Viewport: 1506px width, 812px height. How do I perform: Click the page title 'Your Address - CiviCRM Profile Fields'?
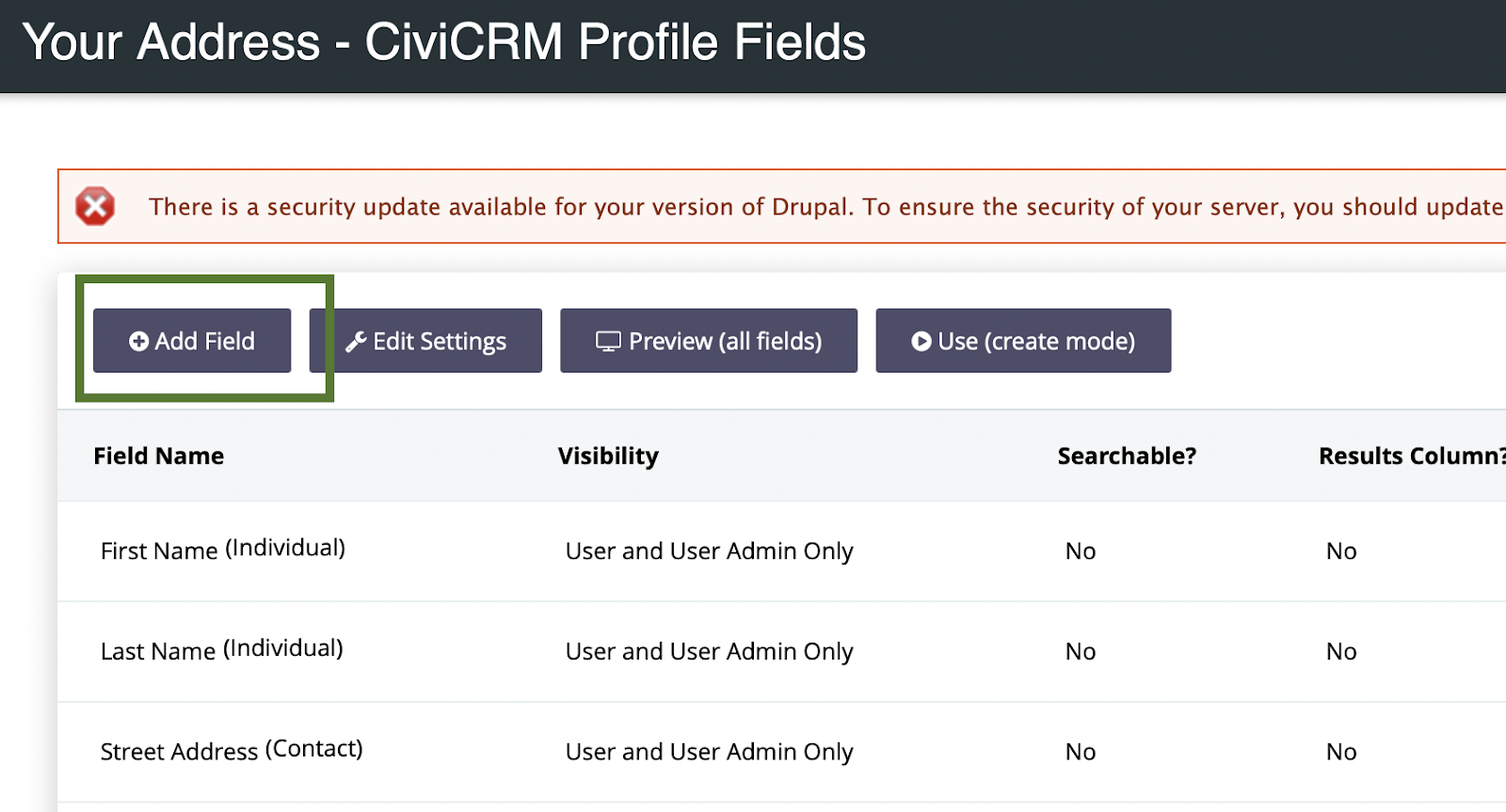point(444,42)
